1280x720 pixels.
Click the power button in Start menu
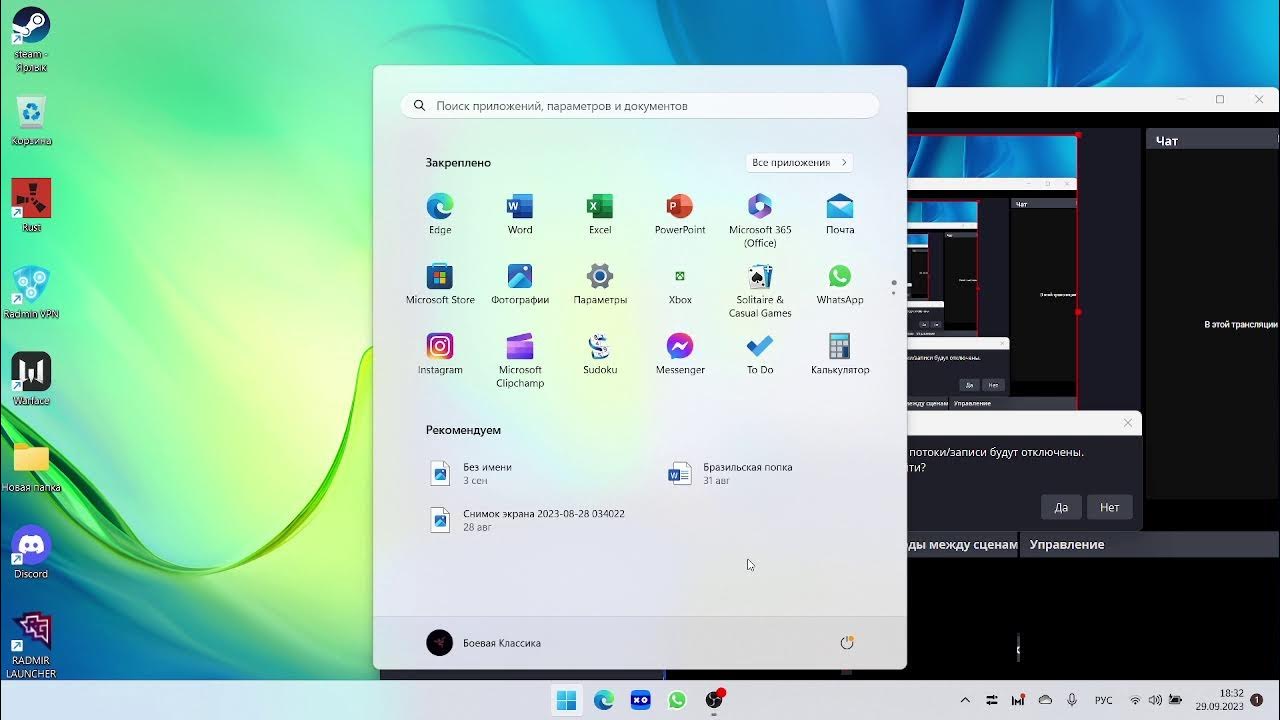(x=847, y=643)
